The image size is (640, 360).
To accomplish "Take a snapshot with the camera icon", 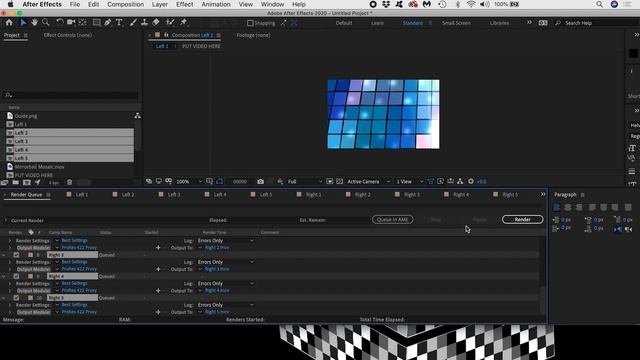I will (x=260, y=181).
